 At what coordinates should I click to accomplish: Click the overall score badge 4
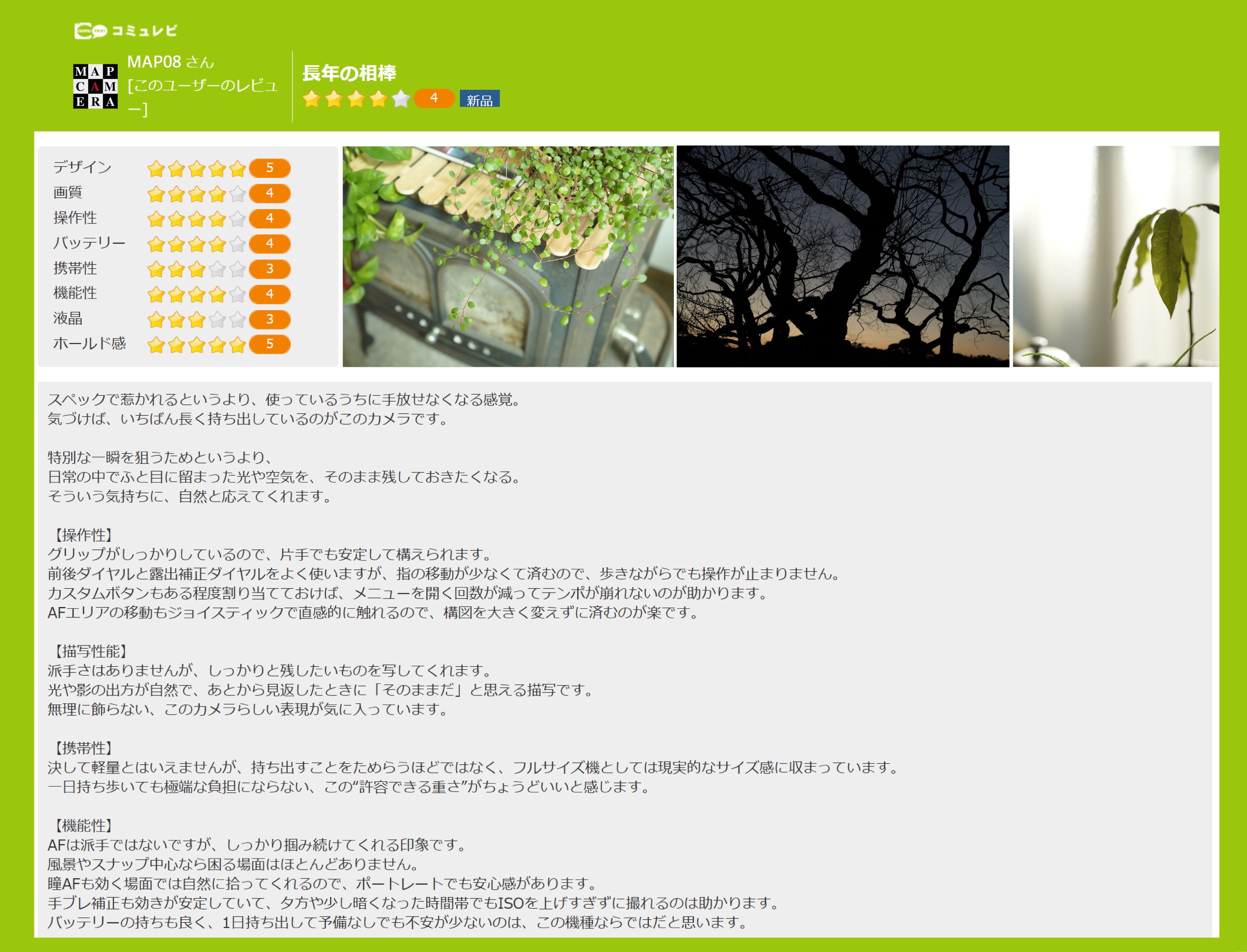pos(434,98)
